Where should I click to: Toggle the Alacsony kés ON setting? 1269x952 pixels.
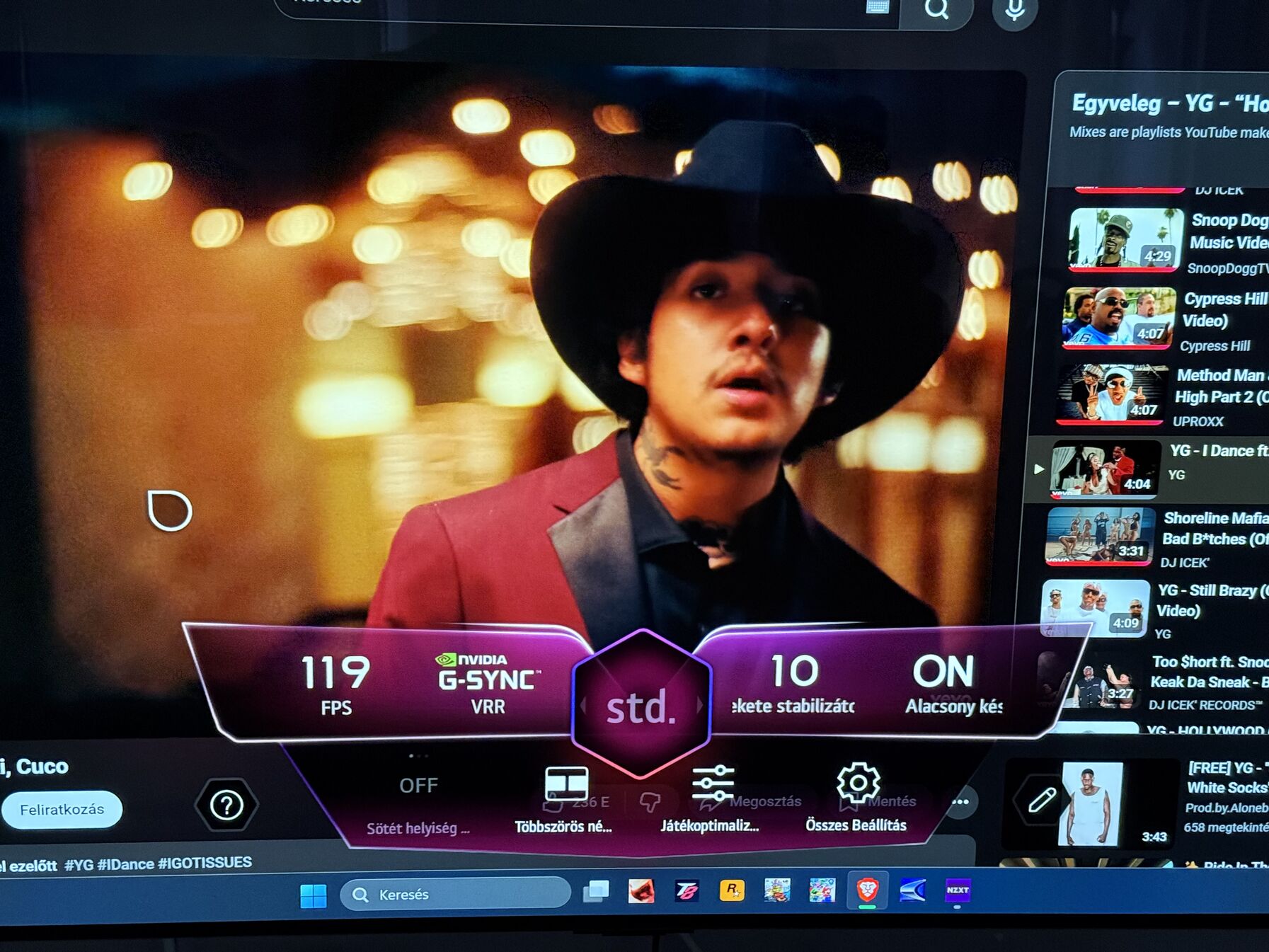click(952, 684)
